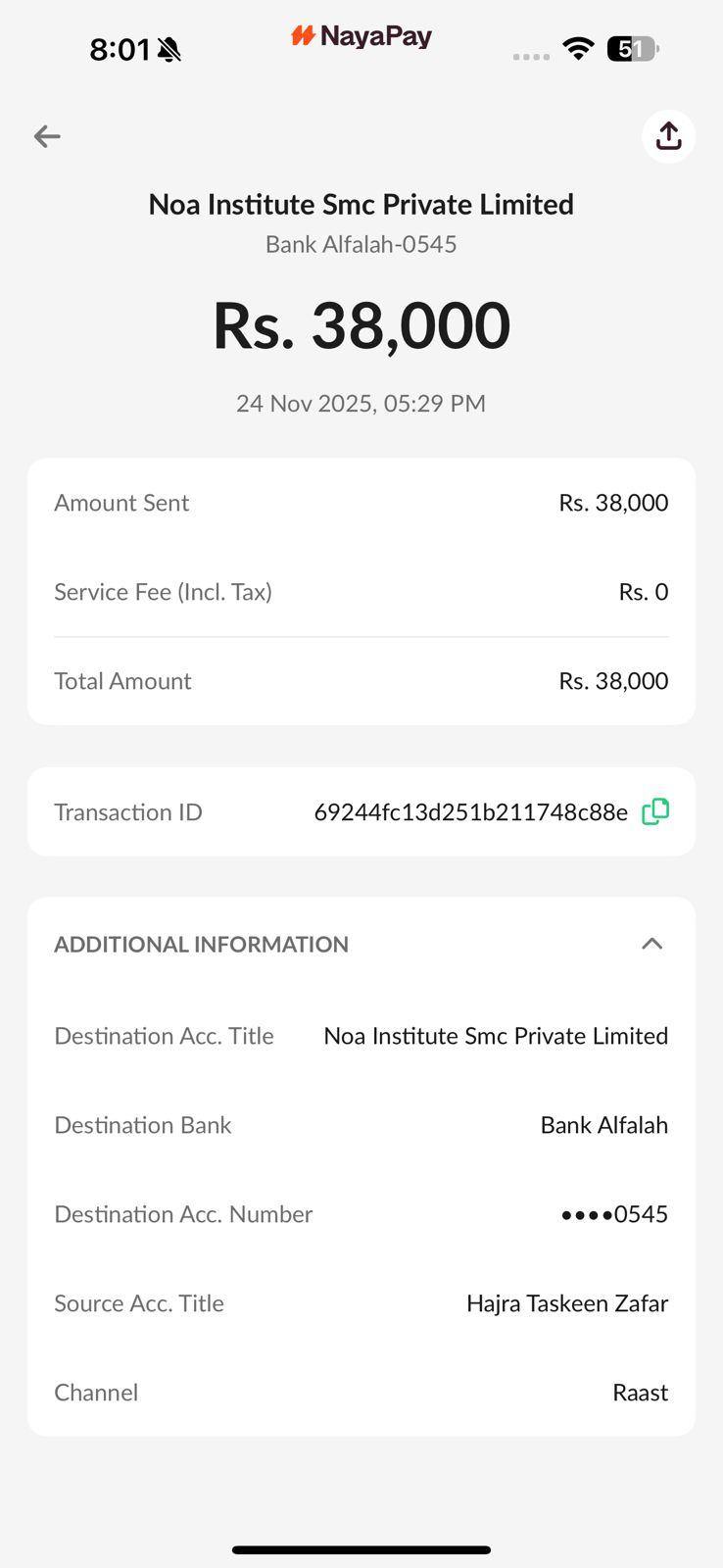Tap the Total Amount row
The height and width of the screenshot is (1568, 723).
coord(361,681)
